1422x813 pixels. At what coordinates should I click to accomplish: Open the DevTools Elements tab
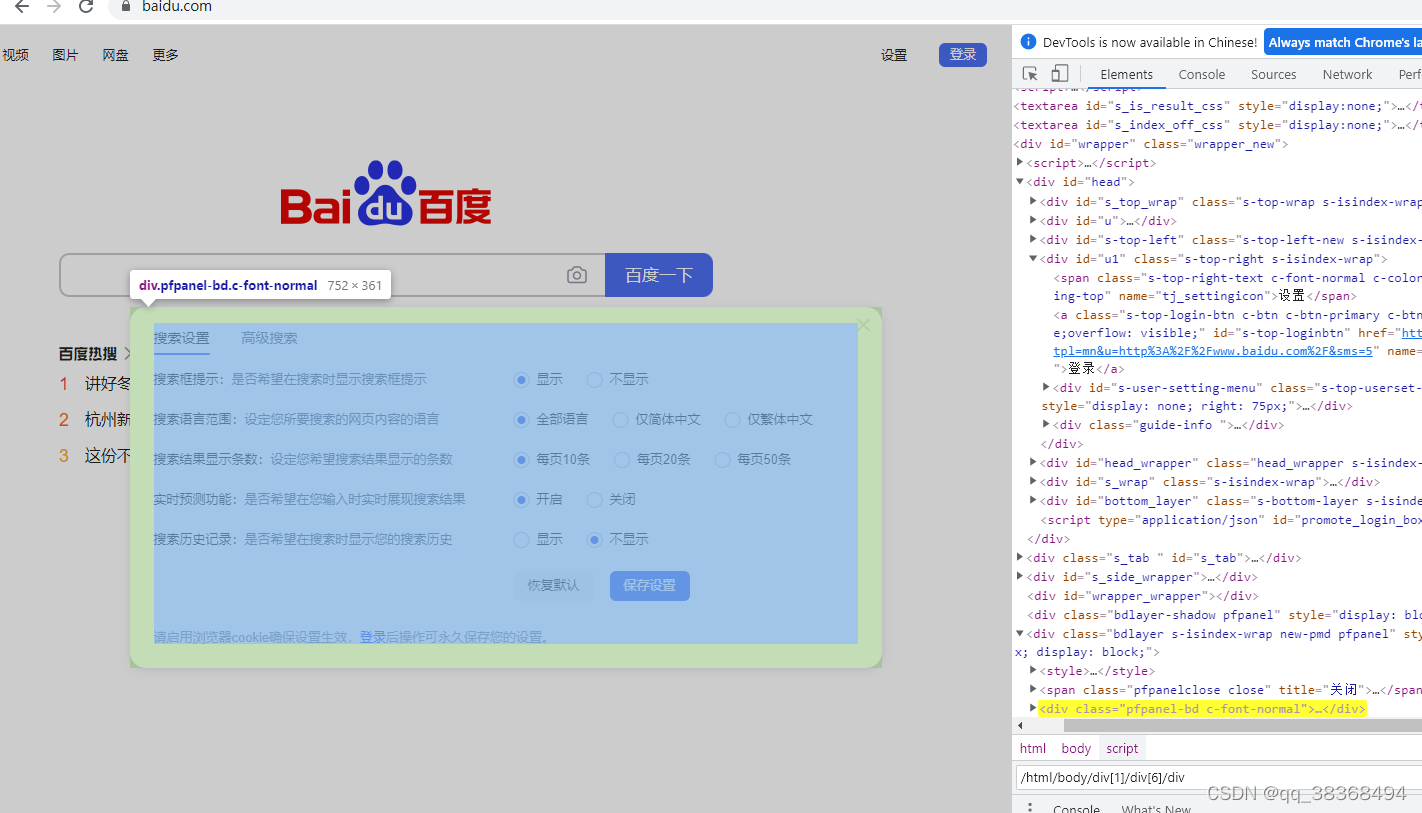(1126, 74)
